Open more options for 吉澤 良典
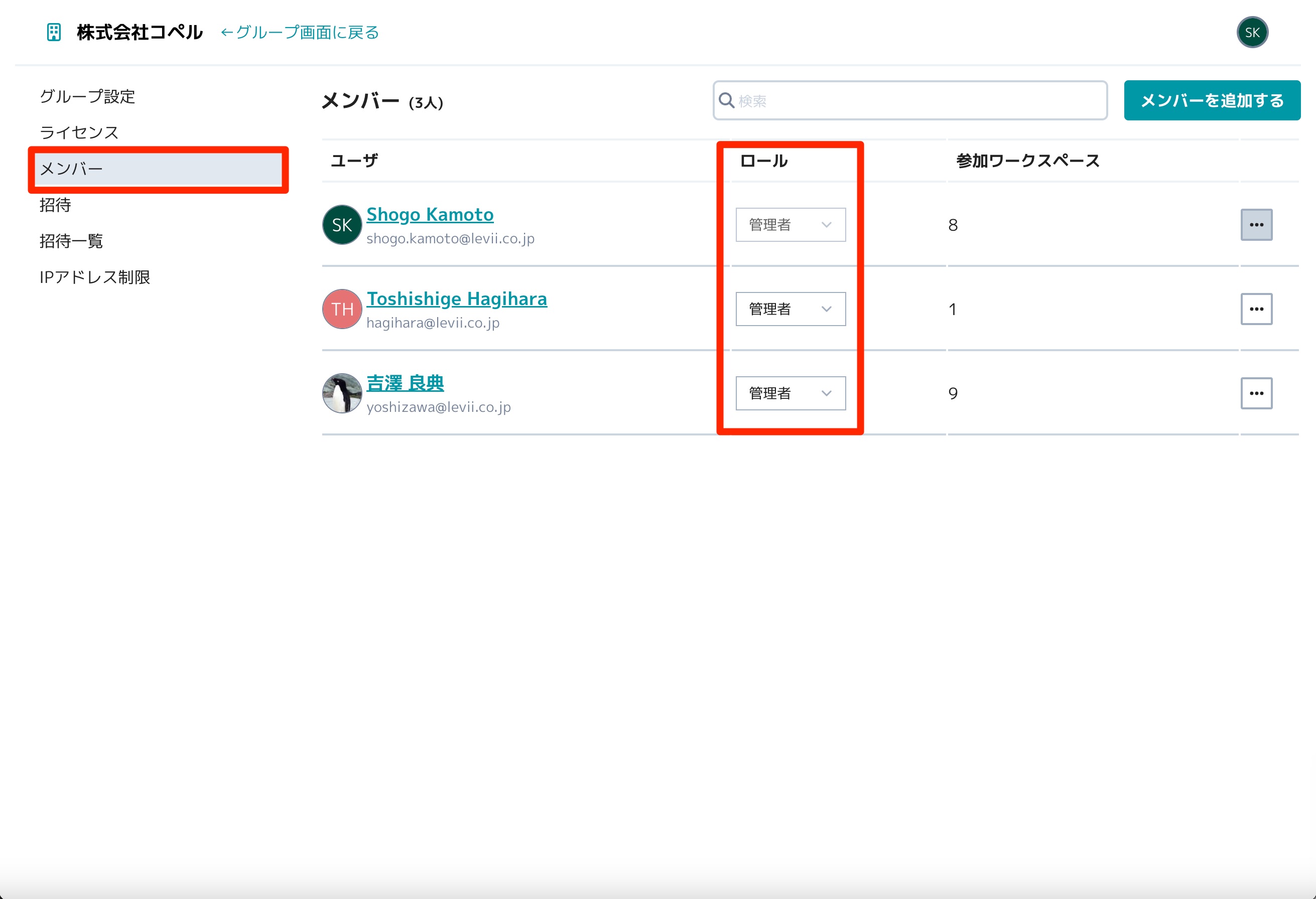Screen dimensions: 1316x899 1257,393
